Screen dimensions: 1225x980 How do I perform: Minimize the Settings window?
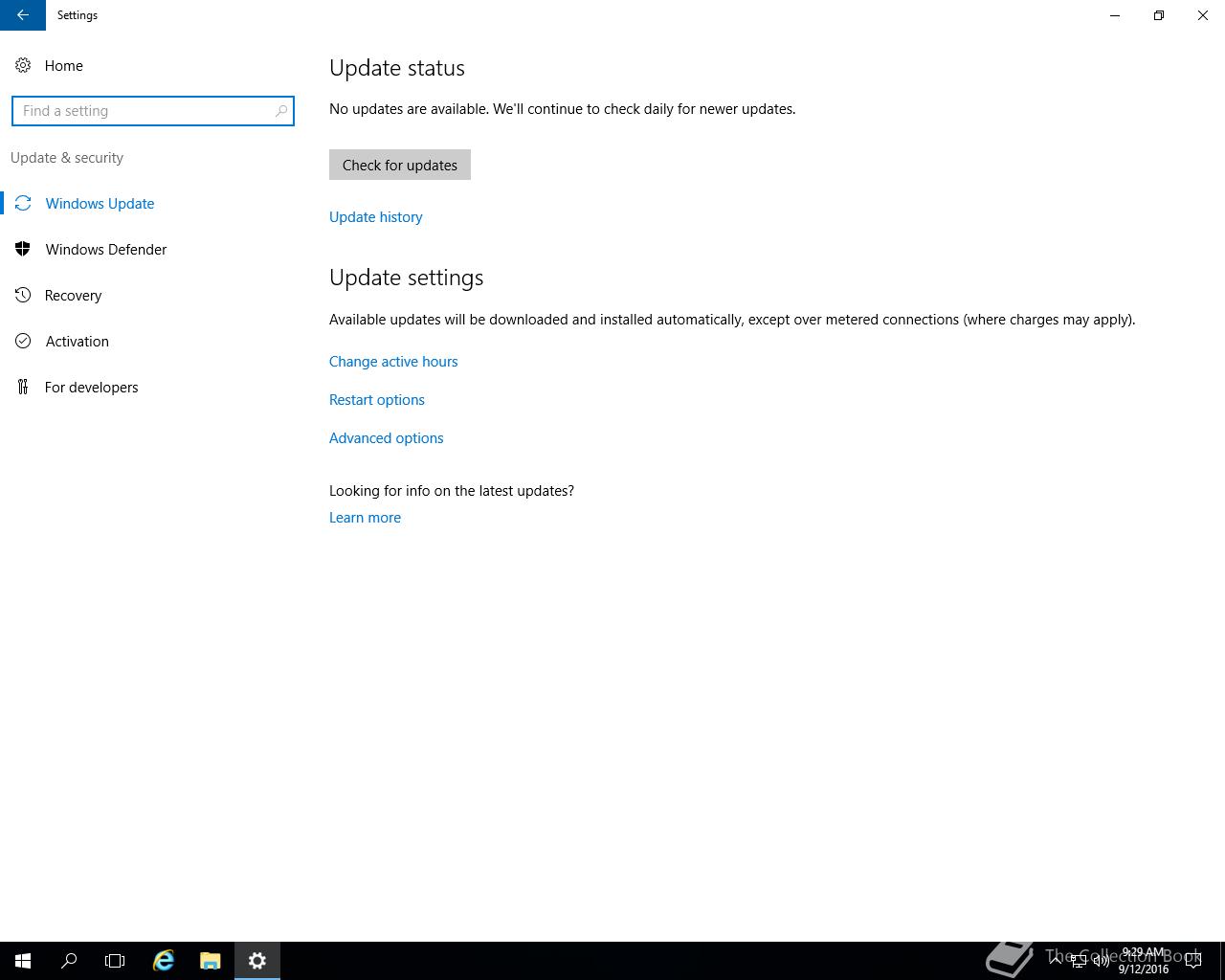tap(1115, 15)
